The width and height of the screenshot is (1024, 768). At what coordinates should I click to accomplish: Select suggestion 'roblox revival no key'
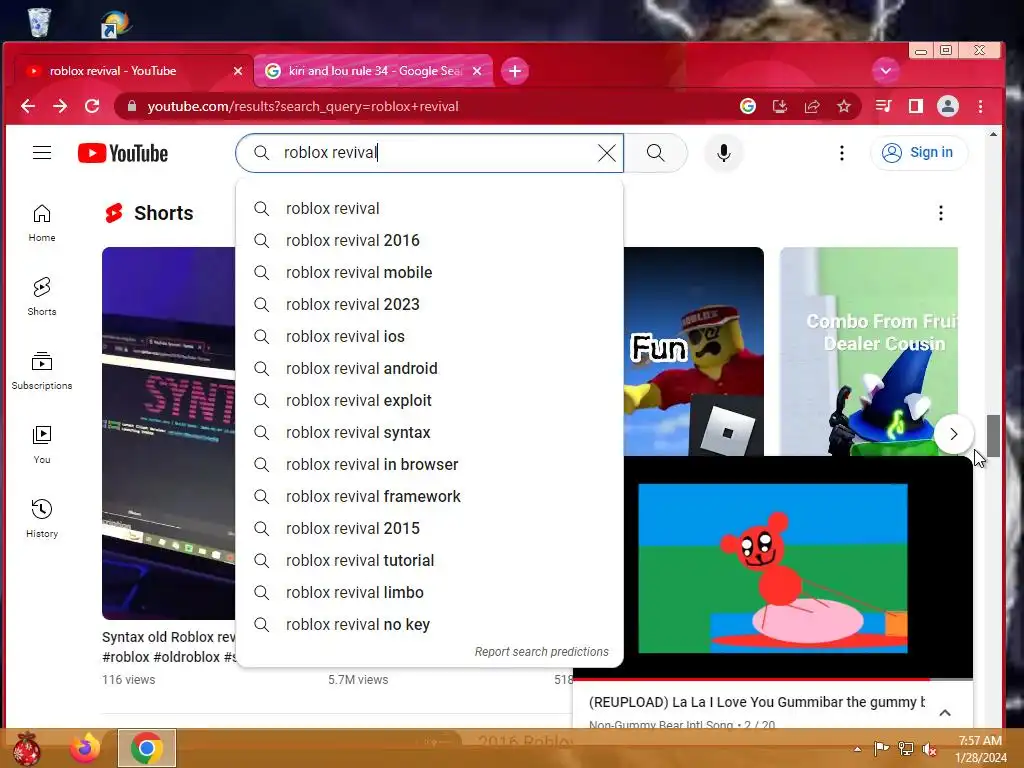coord(430,624)
